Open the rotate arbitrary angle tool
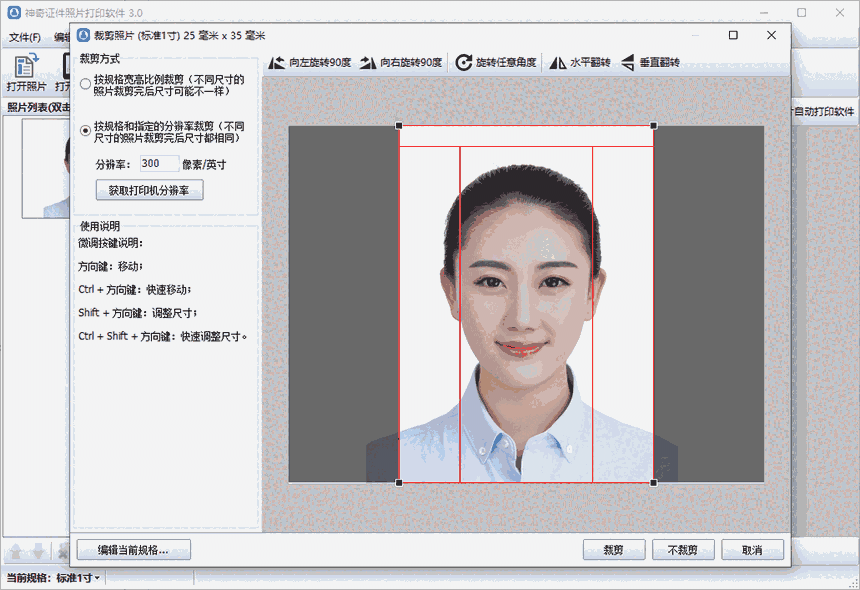This screenshot has height=590, width=860. click(x=463, y=62)
